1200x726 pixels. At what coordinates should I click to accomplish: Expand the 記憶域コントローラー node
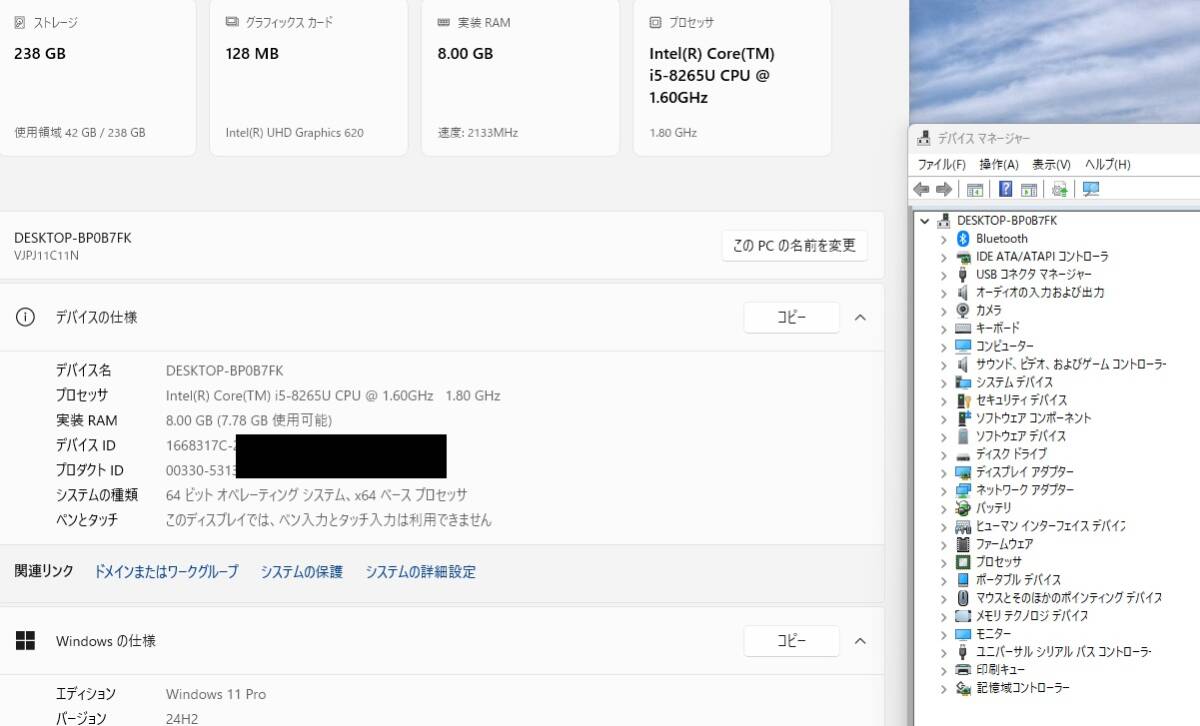(943, 688)
